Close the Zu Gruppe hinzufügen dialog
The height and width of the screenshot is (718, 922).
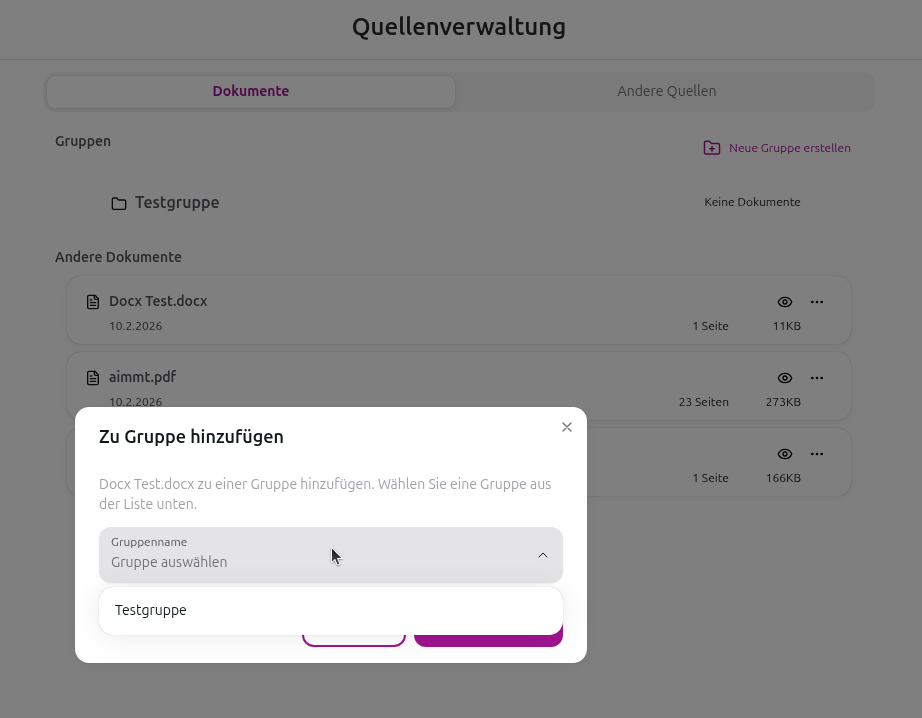[567, 427]
